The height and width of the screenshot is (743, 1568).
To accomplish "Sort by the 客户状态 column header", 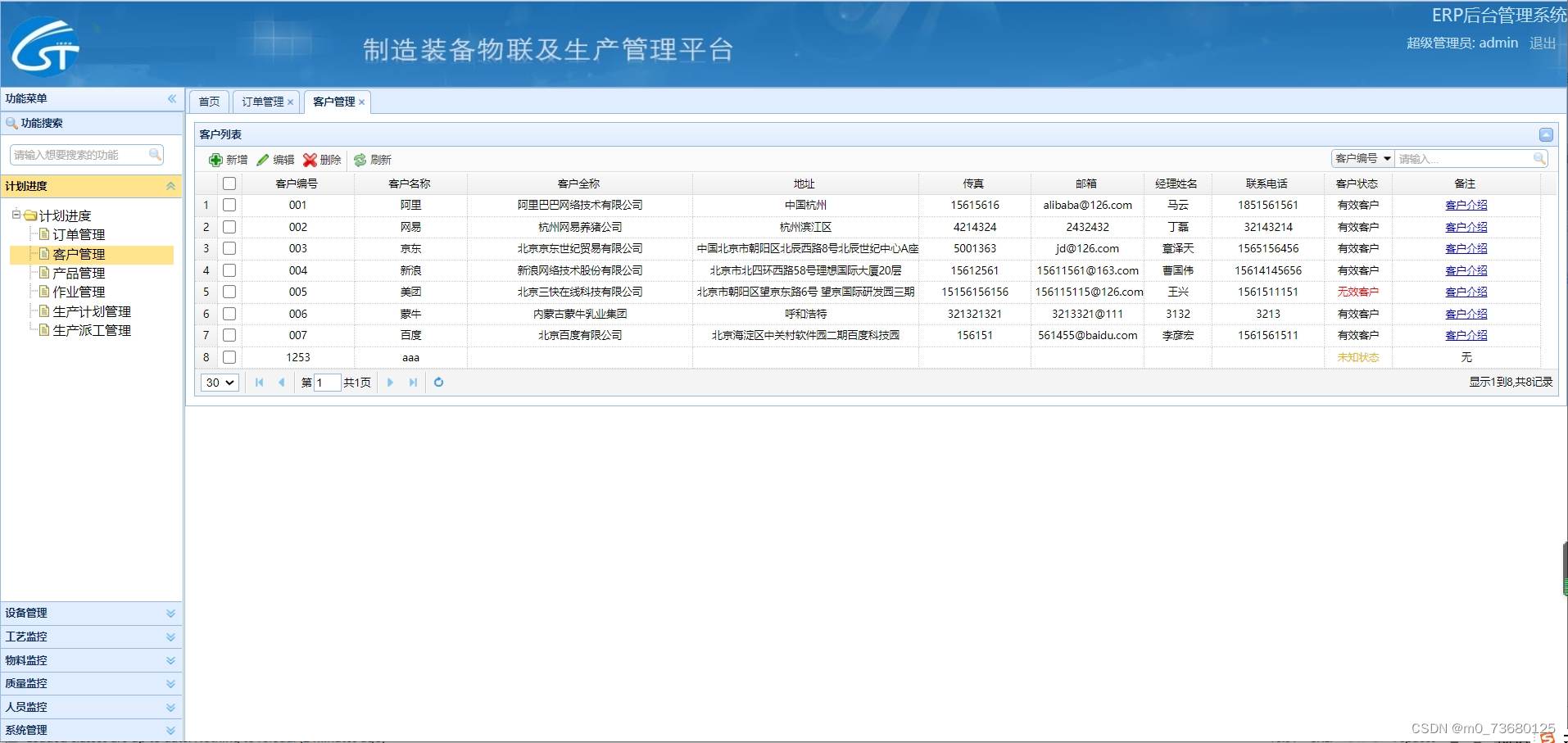I will tap(1357, 183).
